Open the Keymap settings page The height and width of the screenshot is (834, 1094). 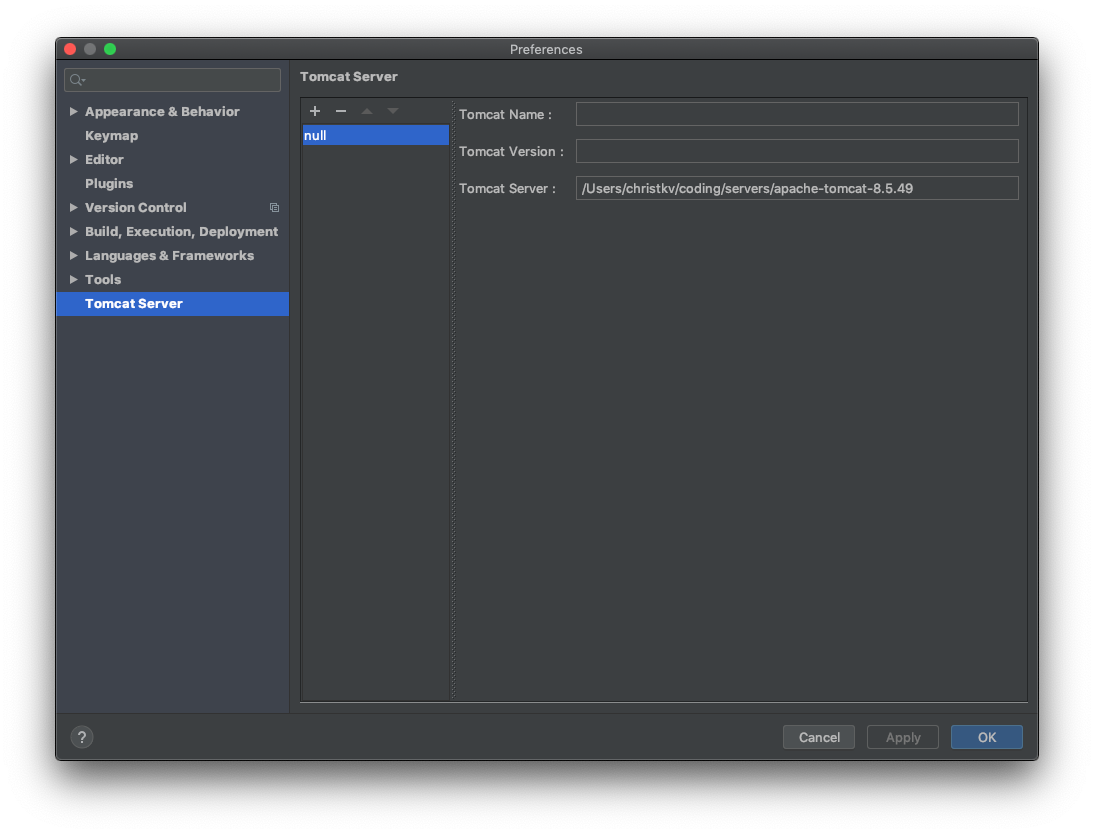click(111, 135)
